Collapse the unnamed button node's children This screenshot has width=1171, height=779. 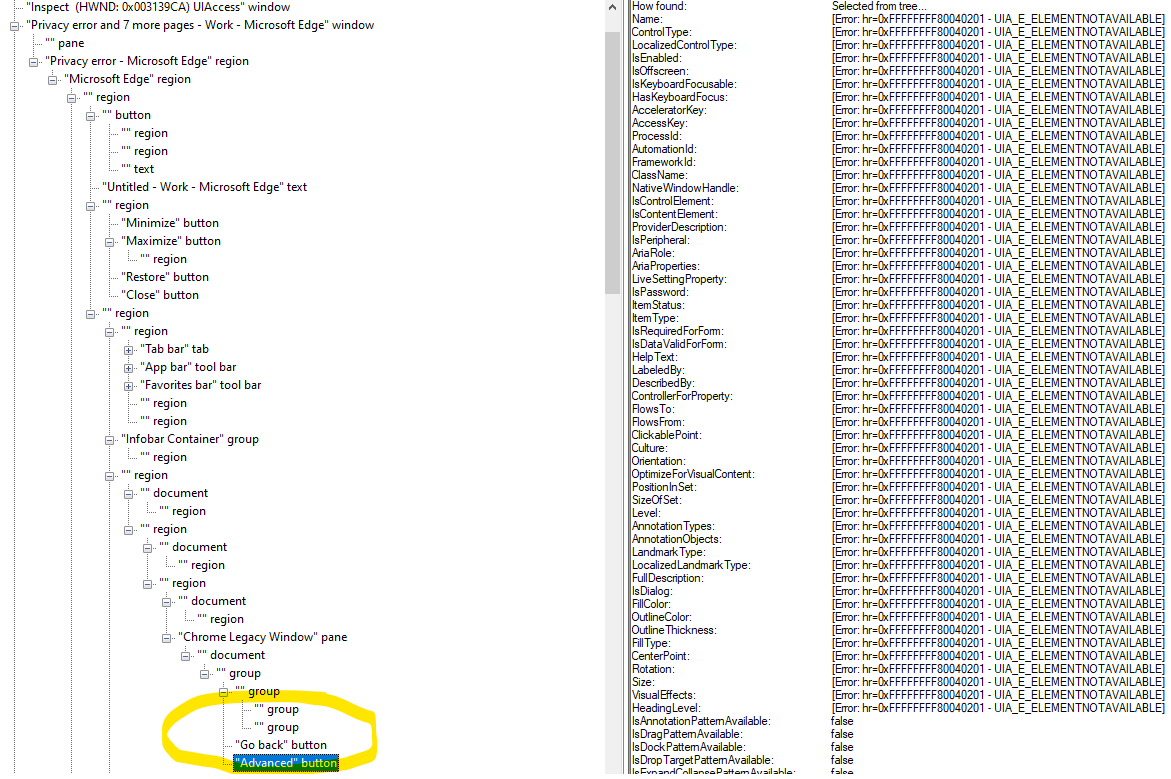90,116
